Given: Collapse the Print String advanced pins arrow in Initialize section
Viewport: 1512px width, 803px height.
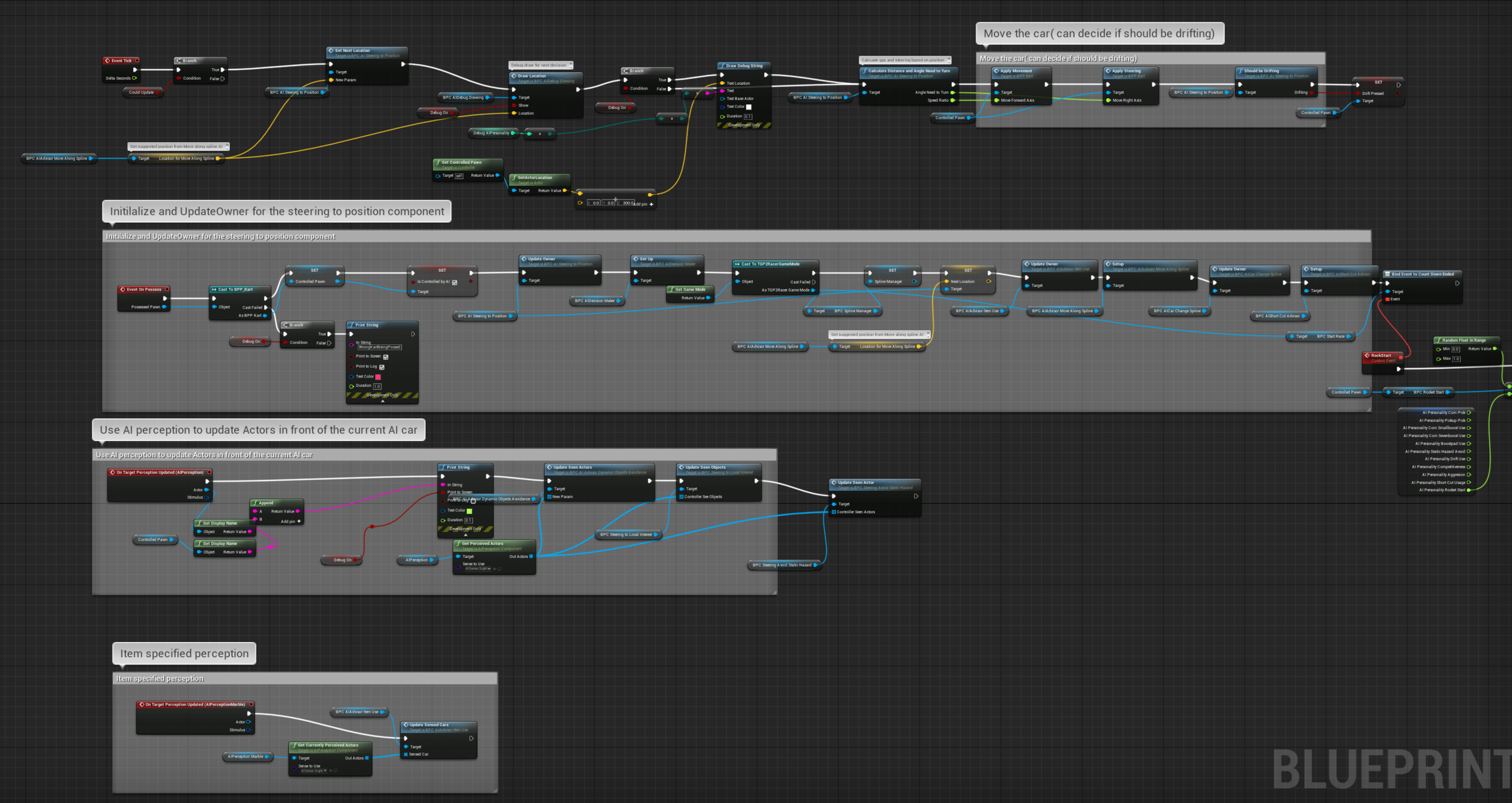Looking at the screenshot, I should (382, 401).
